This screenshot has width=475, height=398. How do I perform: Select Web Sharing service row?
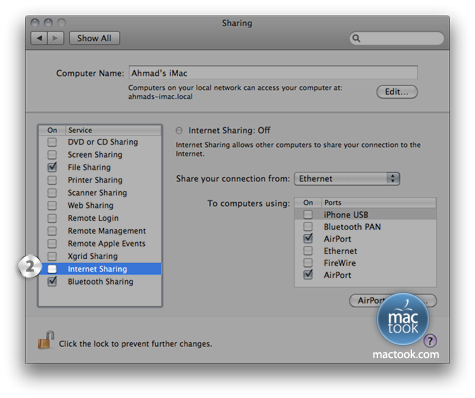pos(100,205)
